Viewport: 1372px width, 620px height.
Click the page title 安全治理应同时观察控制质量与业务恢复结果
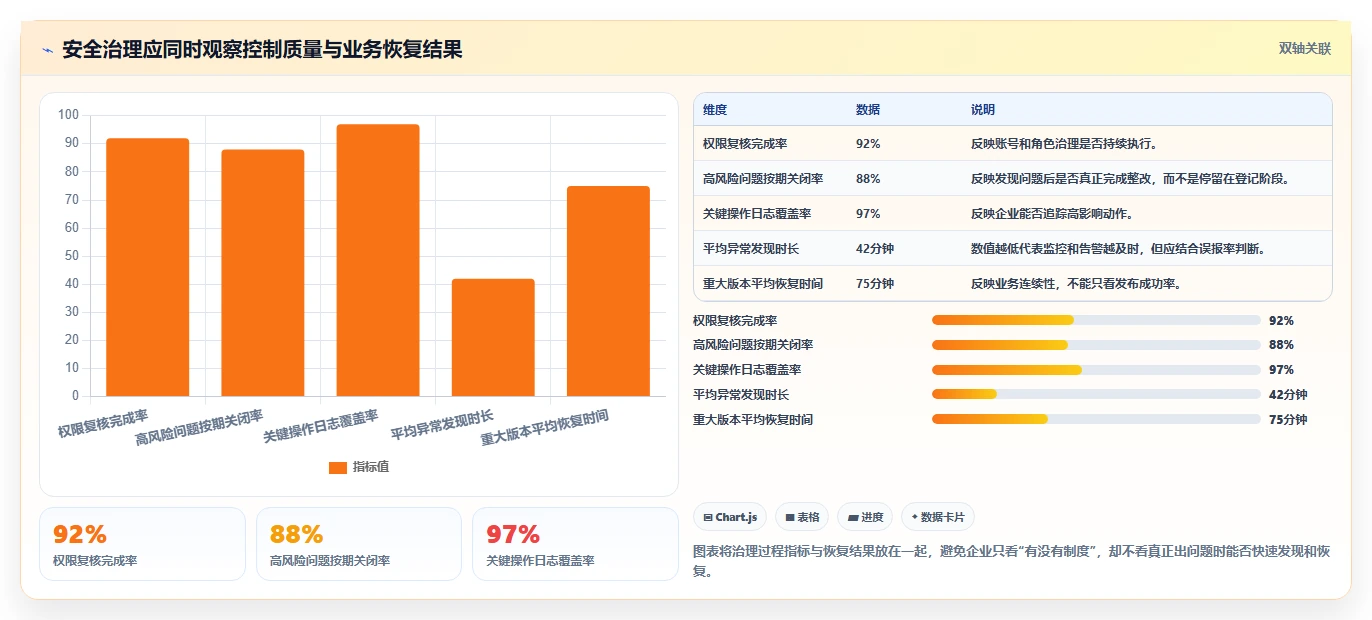[x=262, y=49]
